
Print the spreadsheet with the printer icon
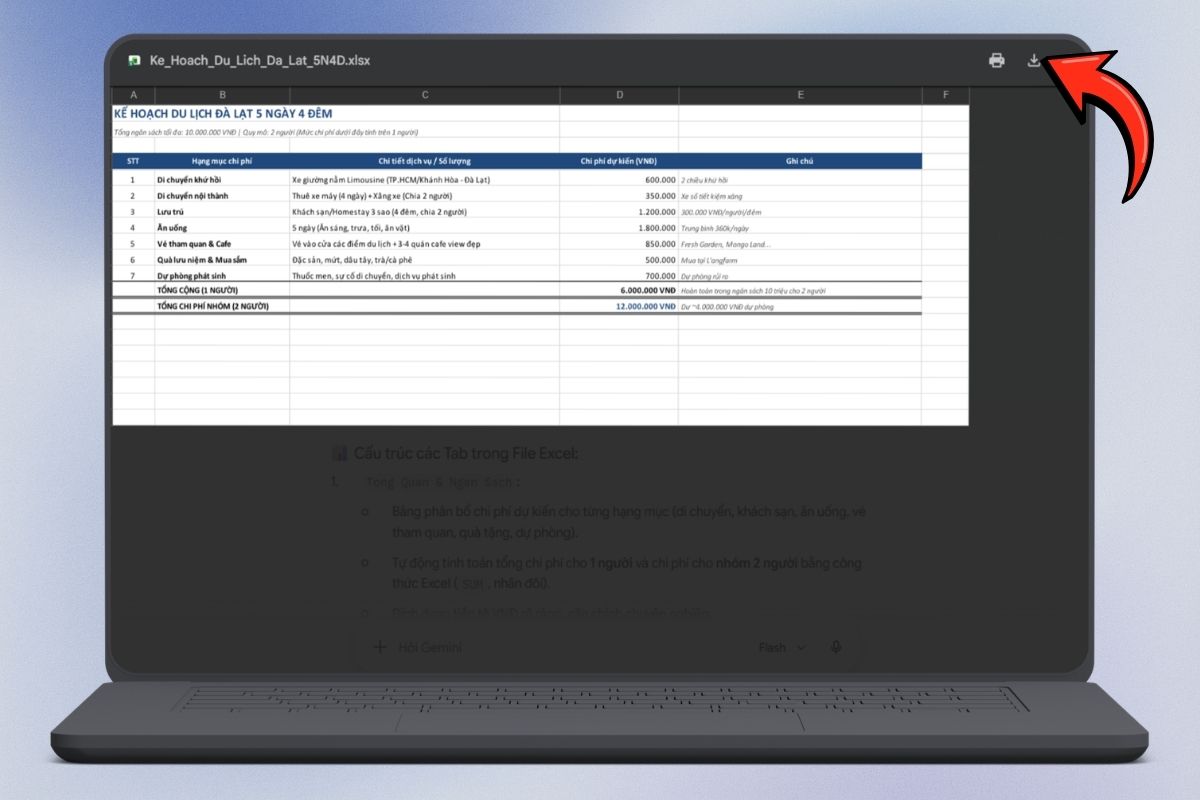[x=996, y=60]
